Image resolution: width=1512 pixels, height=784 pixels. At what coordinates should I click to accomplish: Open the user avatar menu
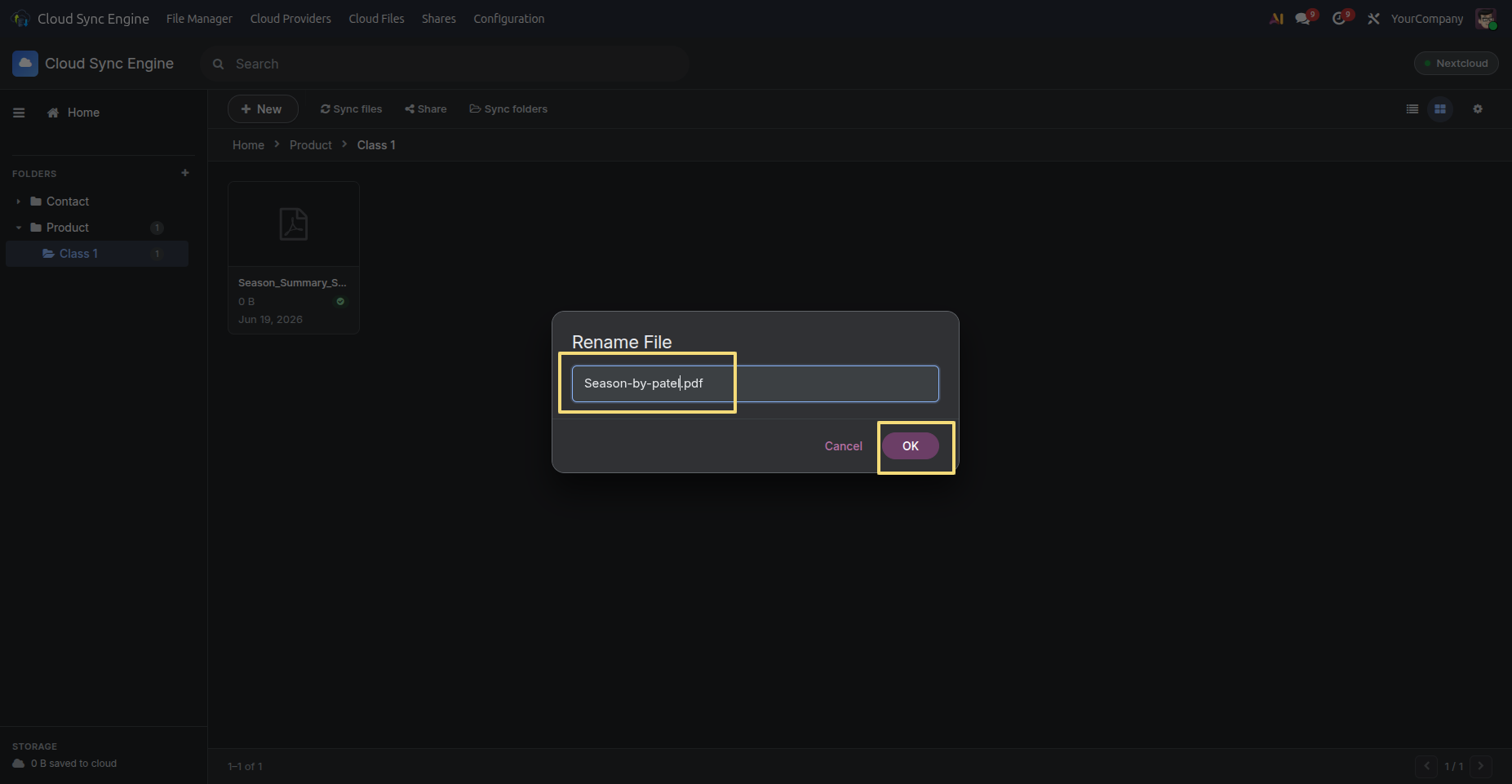pos(1486,19)
